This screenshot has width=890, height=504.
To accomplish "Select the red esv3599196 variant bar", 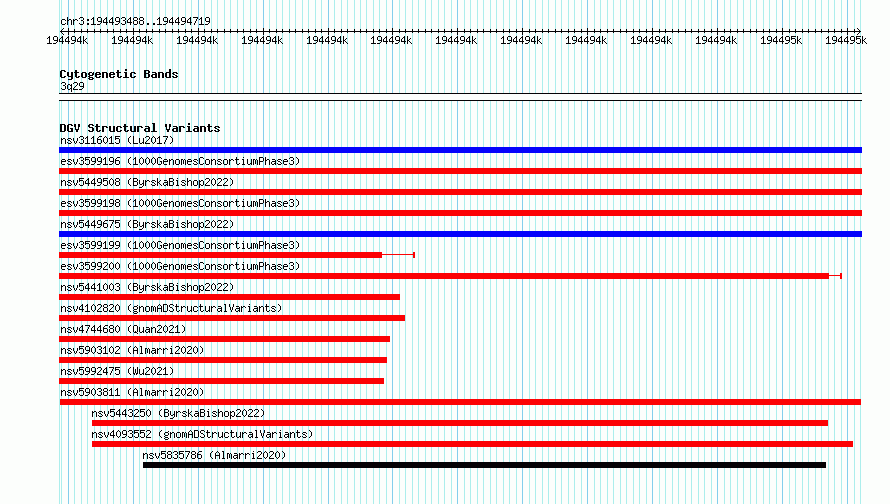I will click(460, 171).
